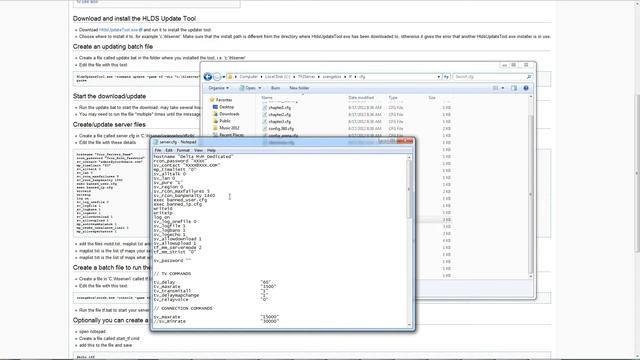This screenshot has height=360, width=640.
Task: Select the chapter2.cfg file
Action: [280, 115]
